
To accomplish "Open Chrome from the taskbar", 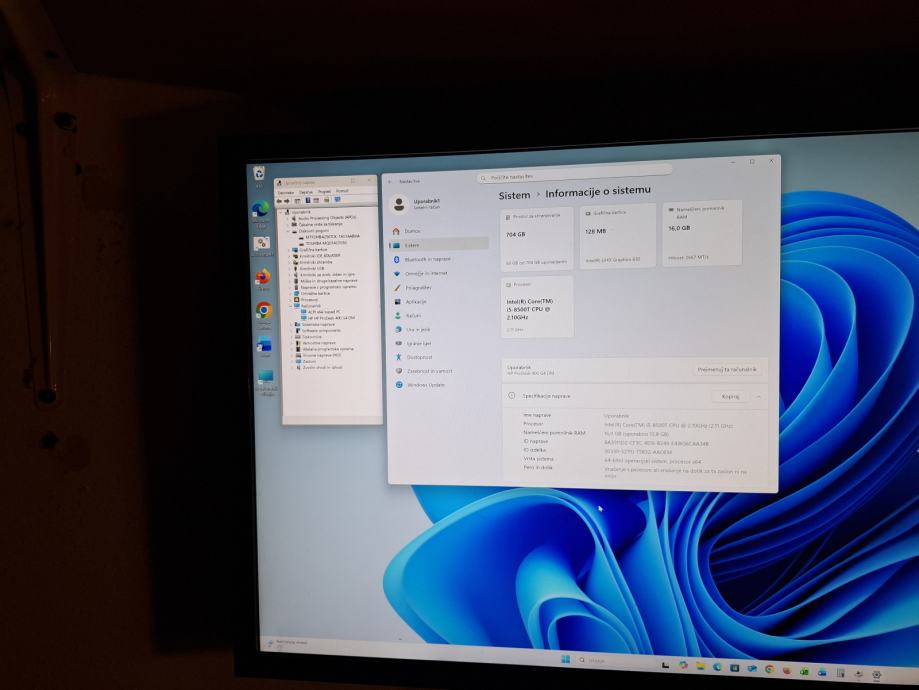I will tap(770, 669).
